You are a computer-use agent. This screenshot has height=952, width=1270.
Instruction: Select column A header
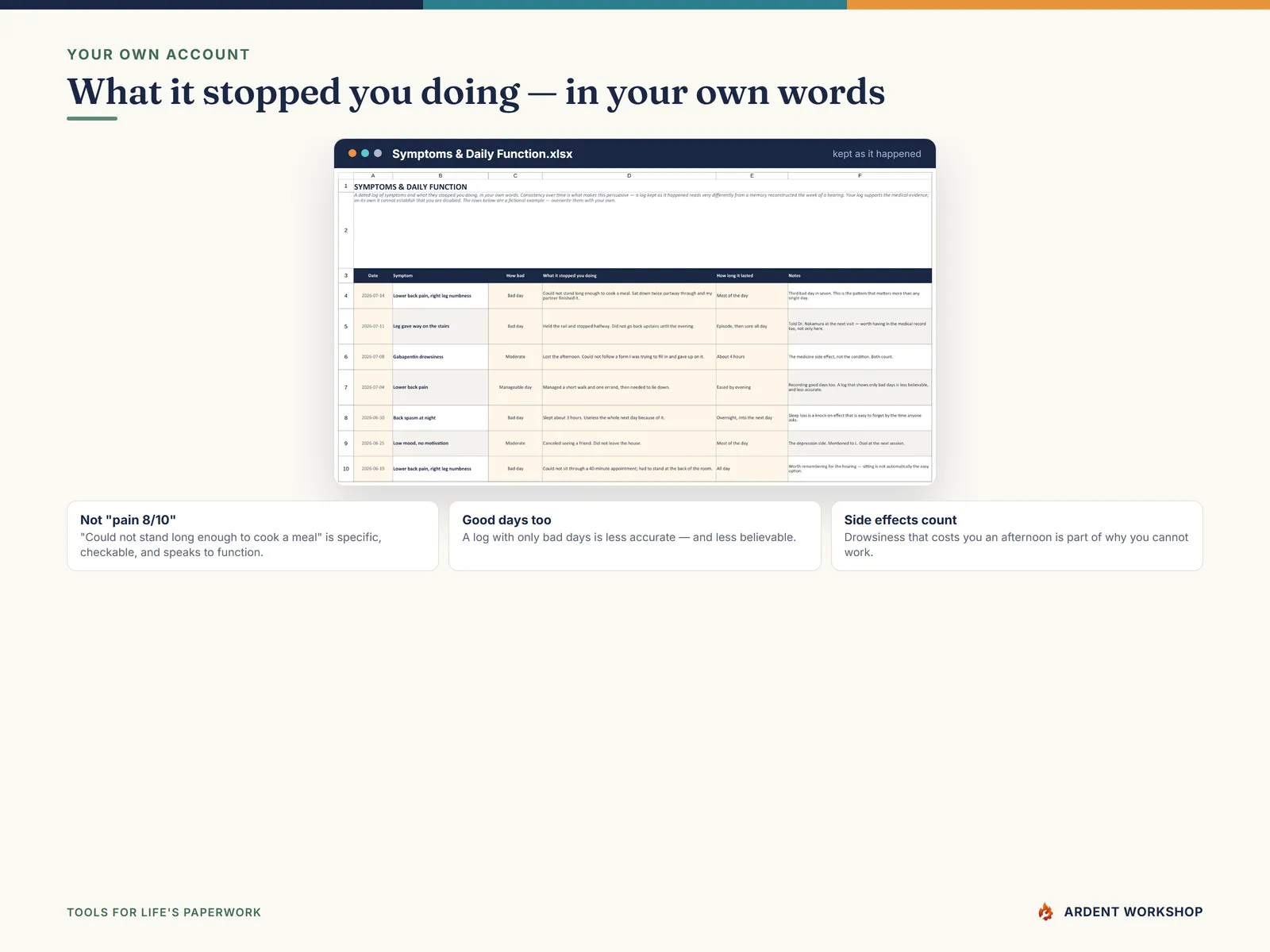tap(373, 175)
